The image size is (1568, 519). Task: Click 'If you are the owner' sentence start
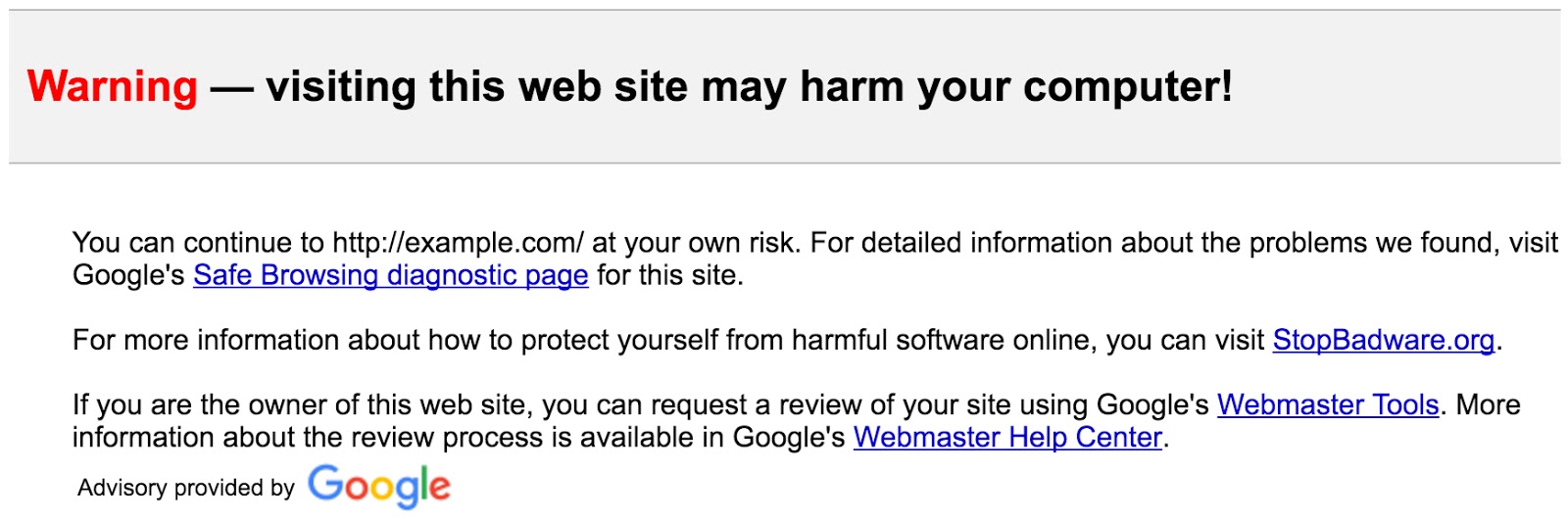[x=184, y=404]
